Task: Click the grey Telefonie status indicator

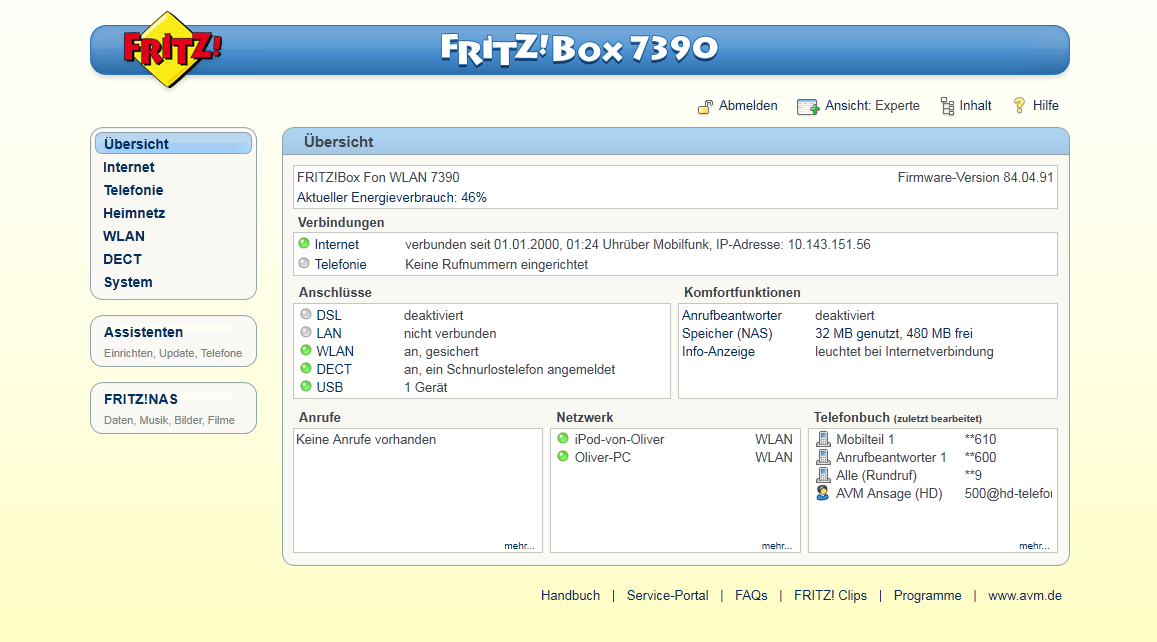Action: click(304, 263)
